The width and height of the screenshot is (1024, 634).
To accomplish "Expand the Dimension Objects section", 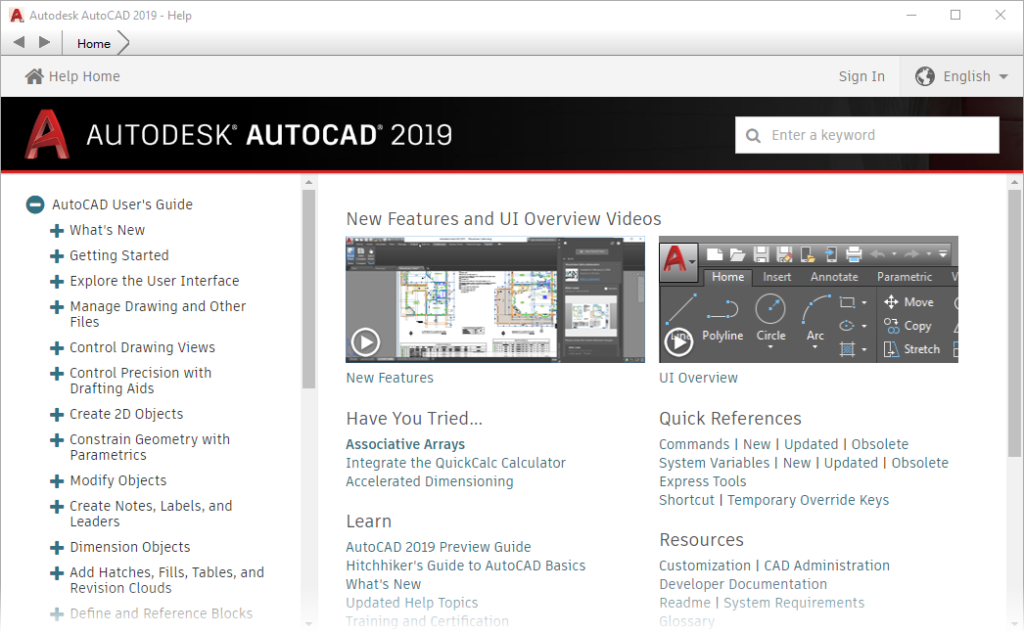I will (55, 547).
